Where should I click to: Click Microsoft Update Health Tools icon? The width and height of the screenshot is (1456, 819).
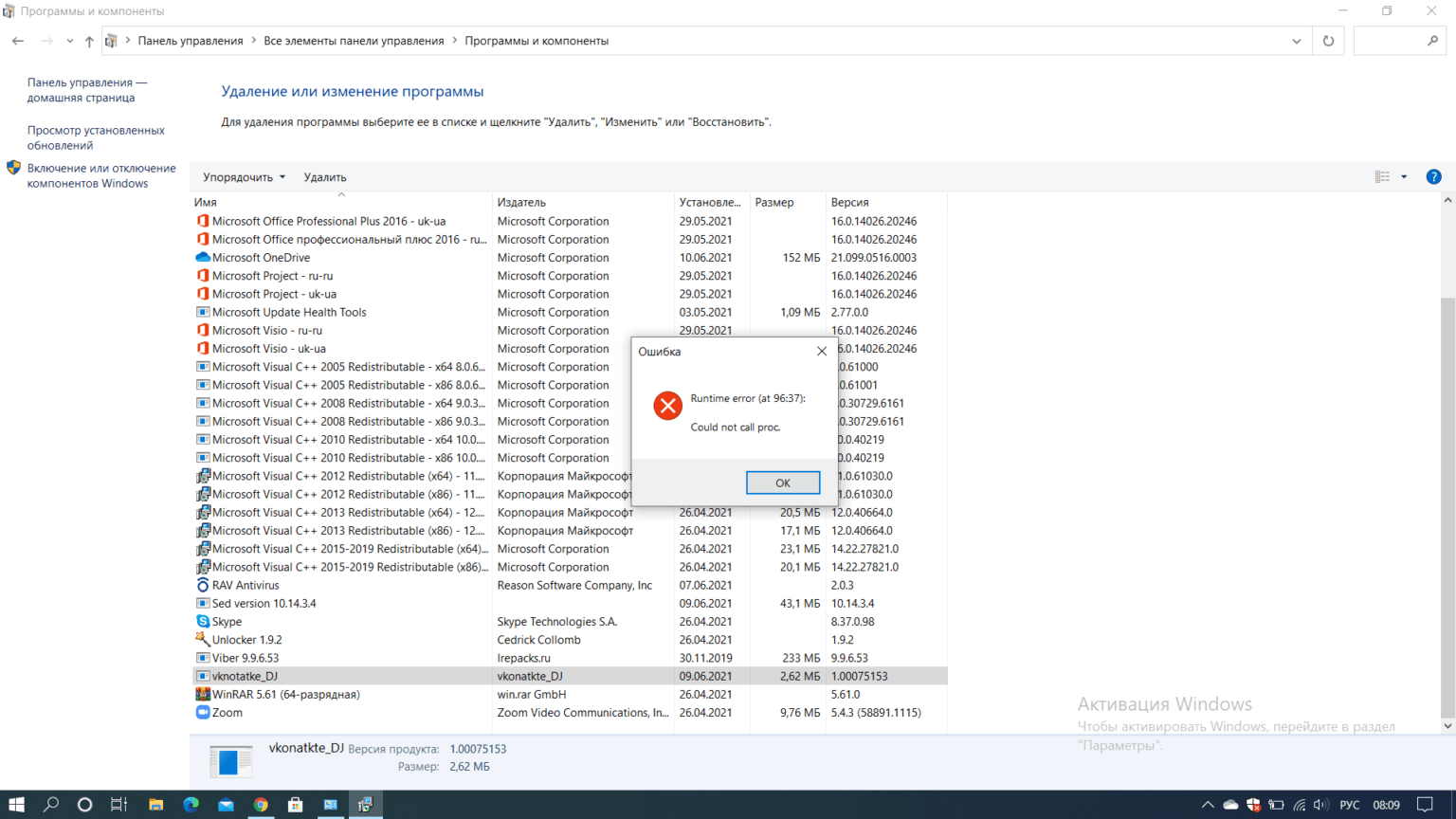pyautogui.click(x=202, y=312)
